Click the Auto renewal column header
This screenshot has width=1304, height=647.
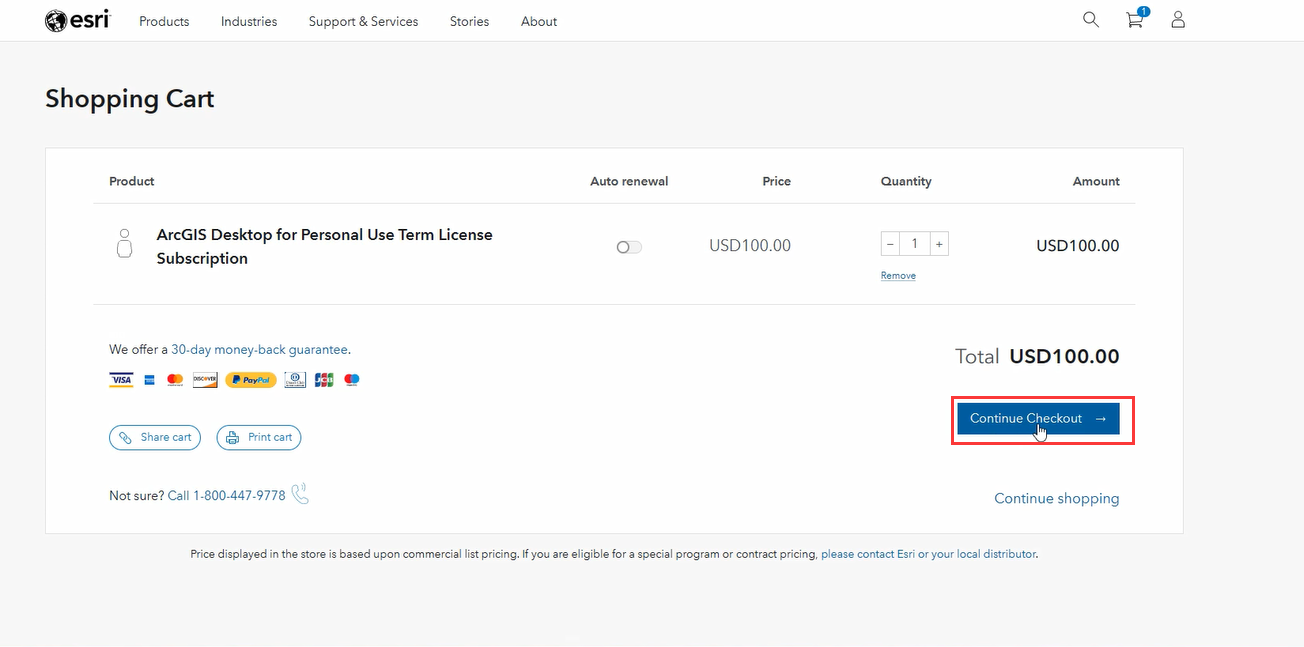pos(629,181)
